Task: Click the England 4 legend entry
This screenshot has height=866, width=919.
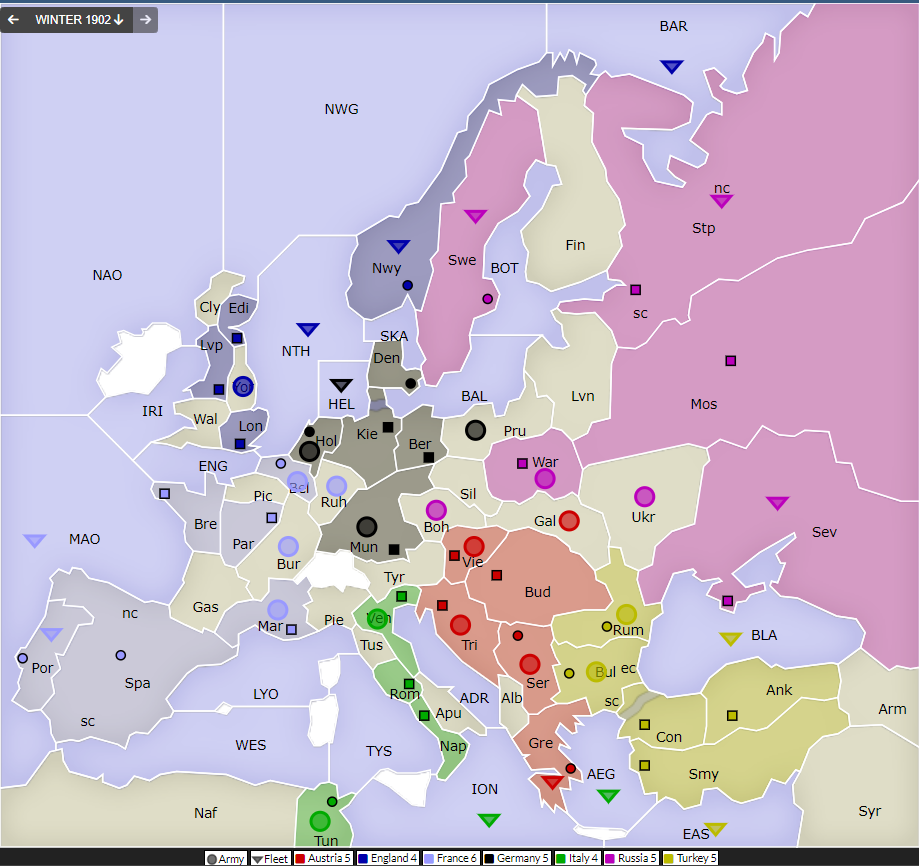Action: [x=387, y=858]
